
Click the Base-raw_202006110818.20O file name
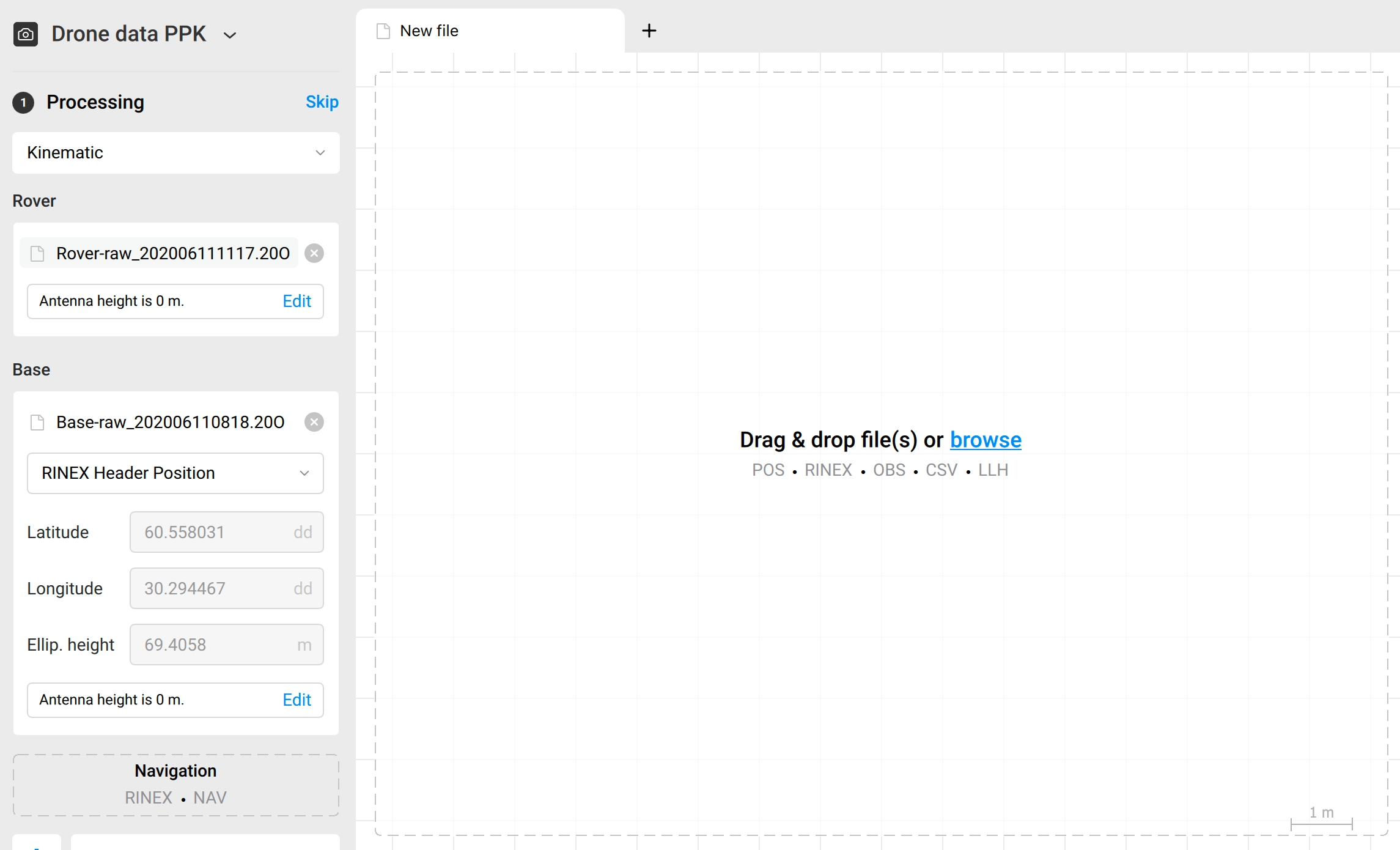tap(171, 422)
